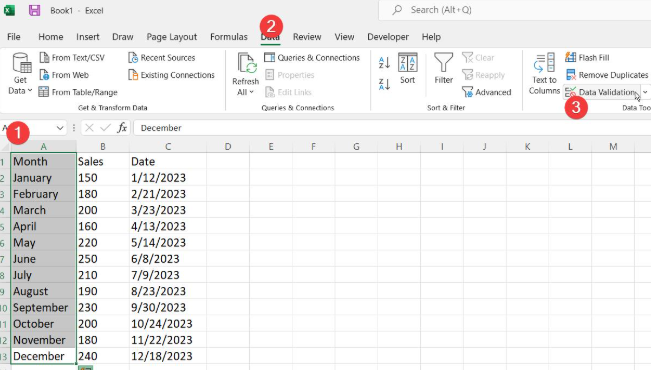
Task: Toggle the Filter funnel
Action: pyautogui.click(x=444, y=69)
